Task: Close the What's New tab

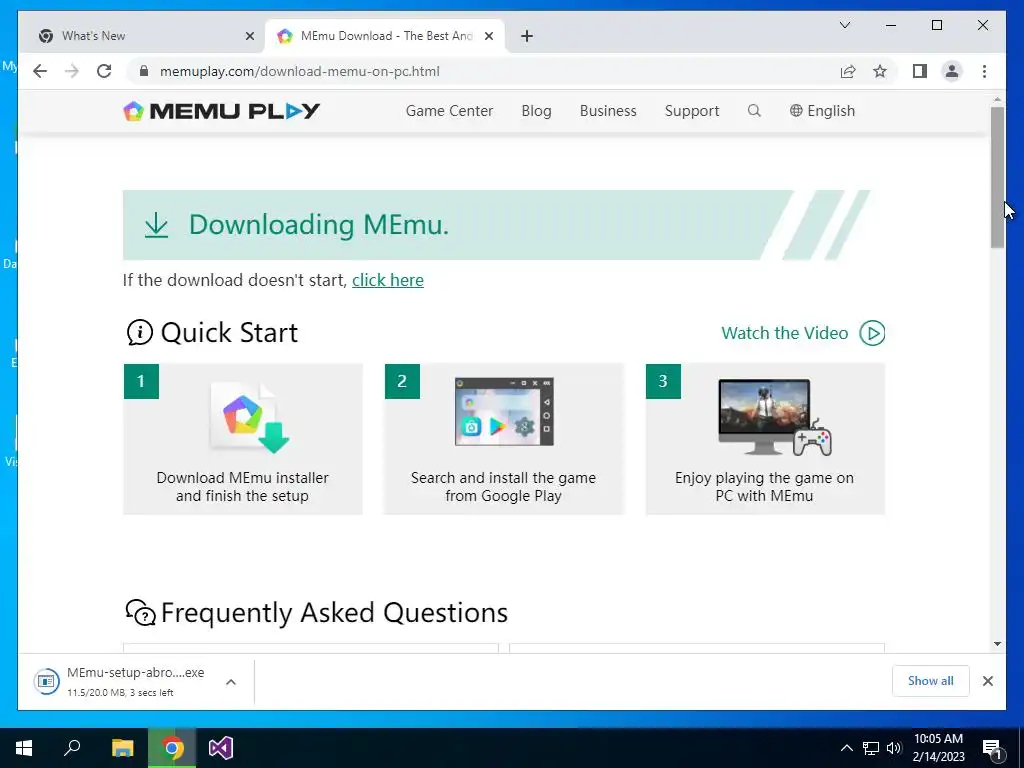Action: [249, 36]
